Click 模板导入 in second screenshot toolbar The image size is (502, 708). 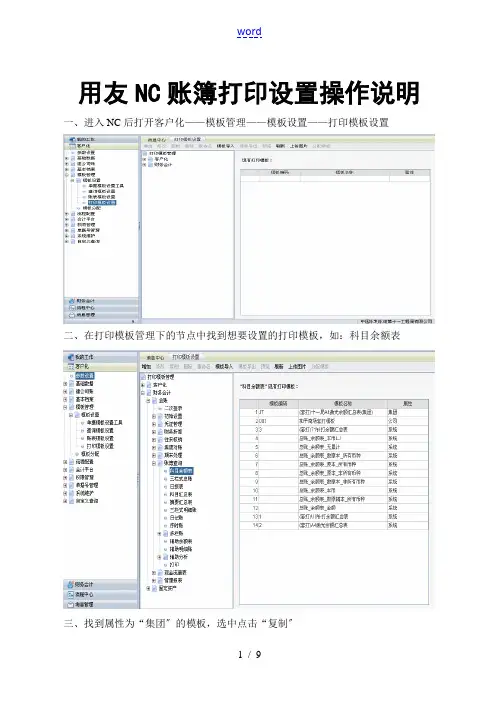click(x=224, y=367)
